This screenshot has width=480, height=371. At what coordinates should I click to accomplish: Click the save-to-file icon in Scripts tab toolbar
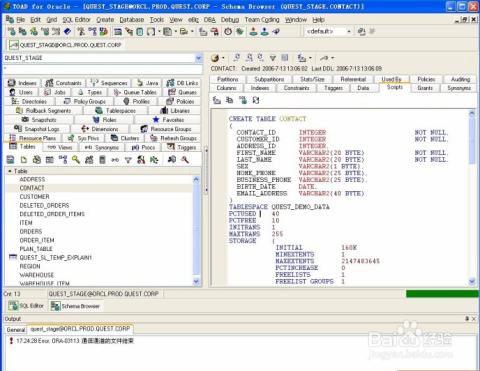pyautogui.click(x=217, y=100)
